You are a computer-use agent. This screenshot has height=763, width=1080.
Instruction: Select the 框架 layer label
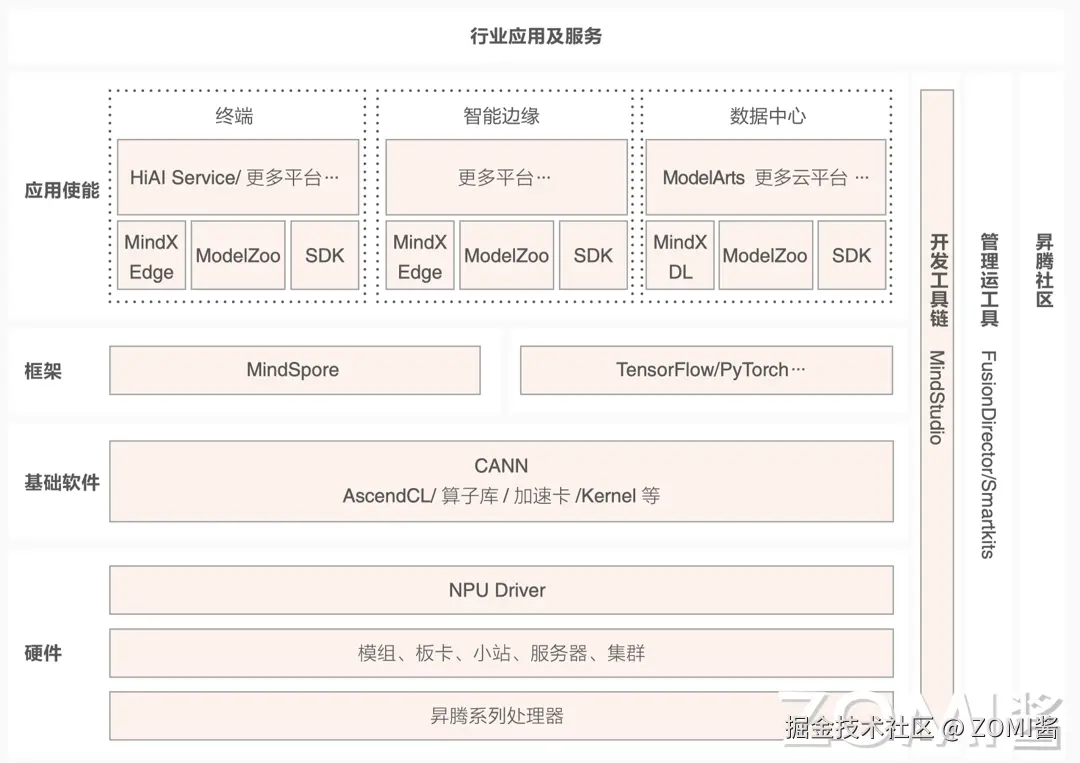[x=43, y=371]
